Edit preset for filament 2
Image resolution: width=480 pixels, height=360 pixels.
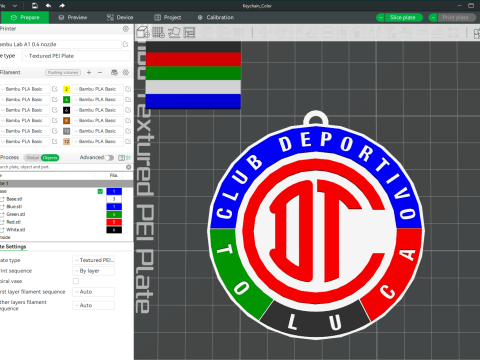pos(128,89)
